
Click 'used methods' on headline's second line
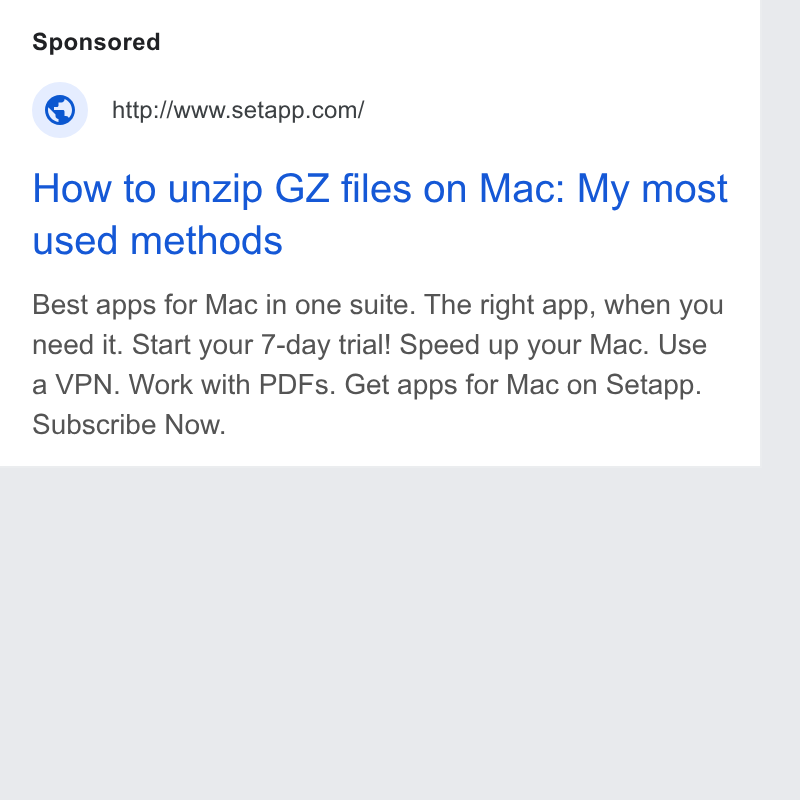click(x=157, y=241)
